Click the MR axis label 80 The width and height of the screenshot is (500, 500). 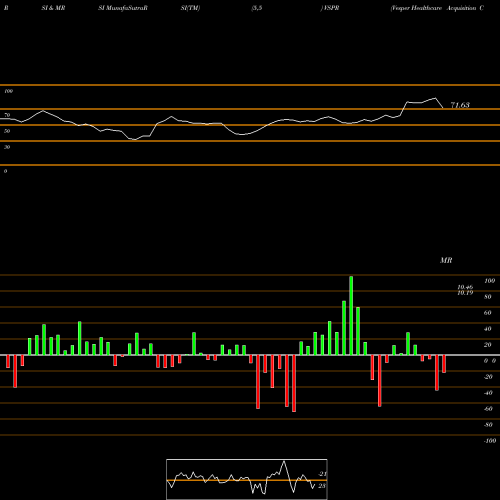488,297
